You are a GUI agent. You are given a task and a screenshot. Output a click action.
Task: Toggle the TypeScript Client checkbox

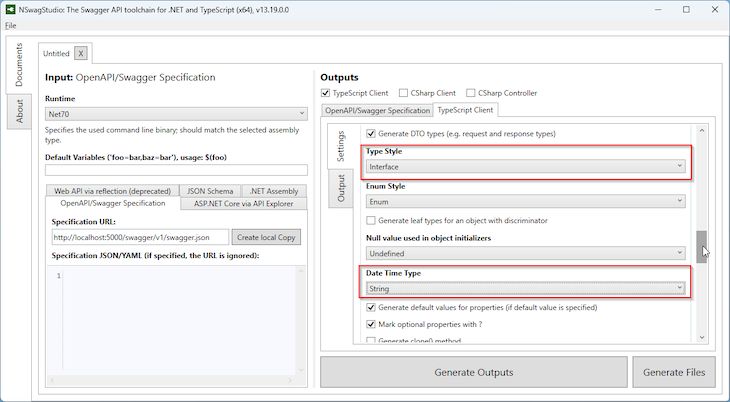pyautogui.click(x=325, y=93)
